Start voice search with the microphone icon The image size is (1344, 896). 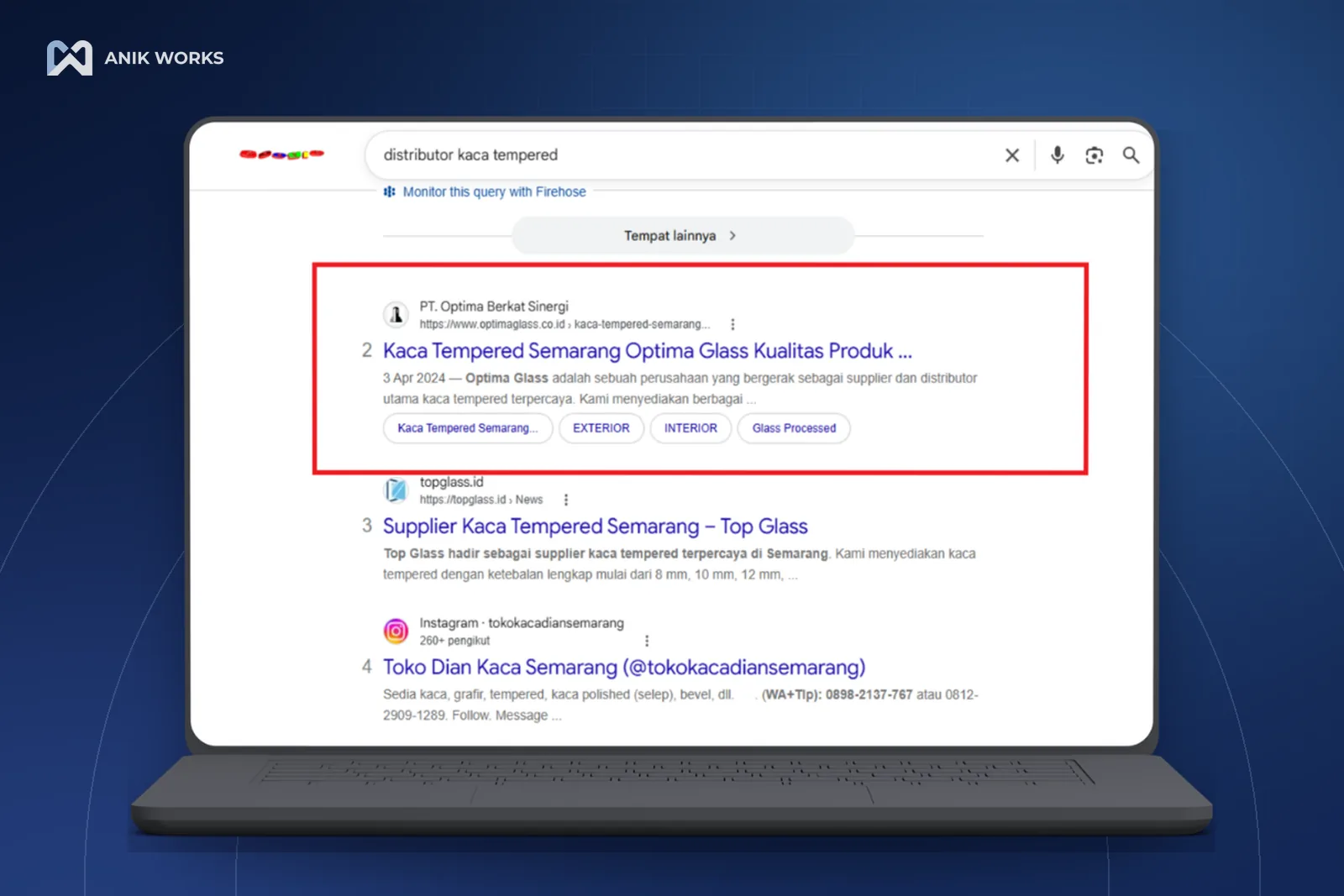pyautogui.click(x=1058, y=155)
